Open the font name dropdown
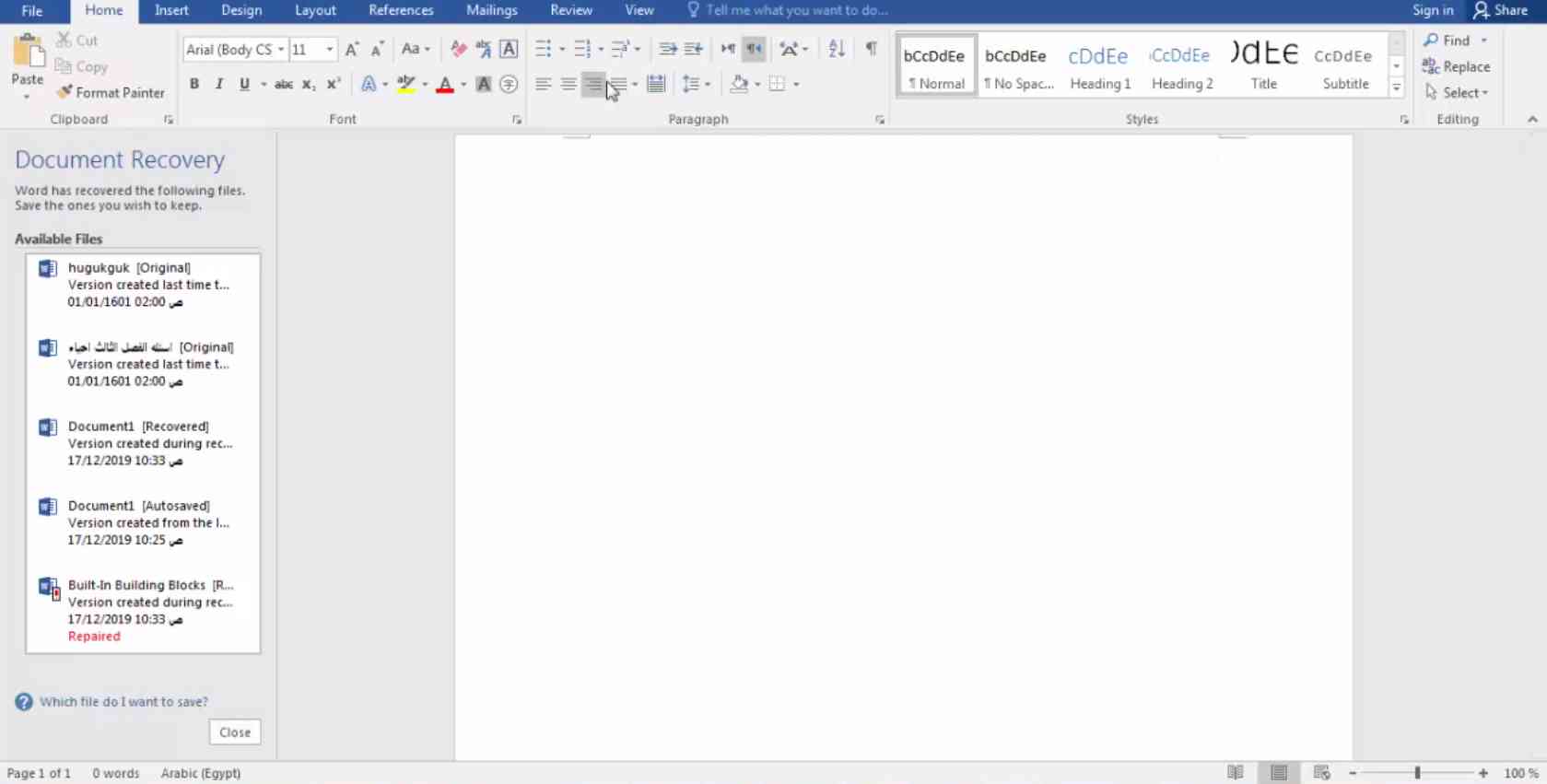 tap(281, 50)
